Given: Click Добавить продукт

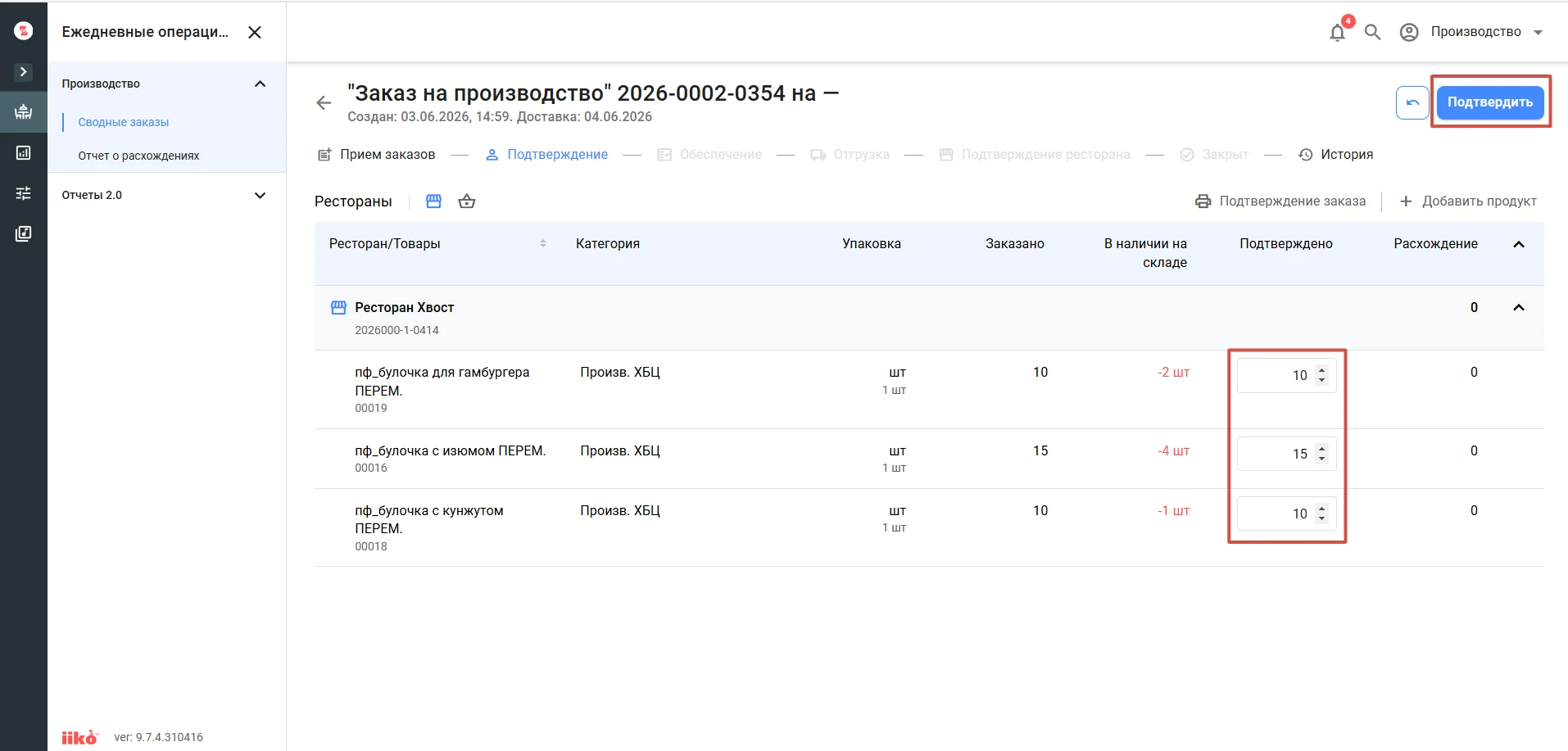Looking at the screenshot, I should 1467,201.
